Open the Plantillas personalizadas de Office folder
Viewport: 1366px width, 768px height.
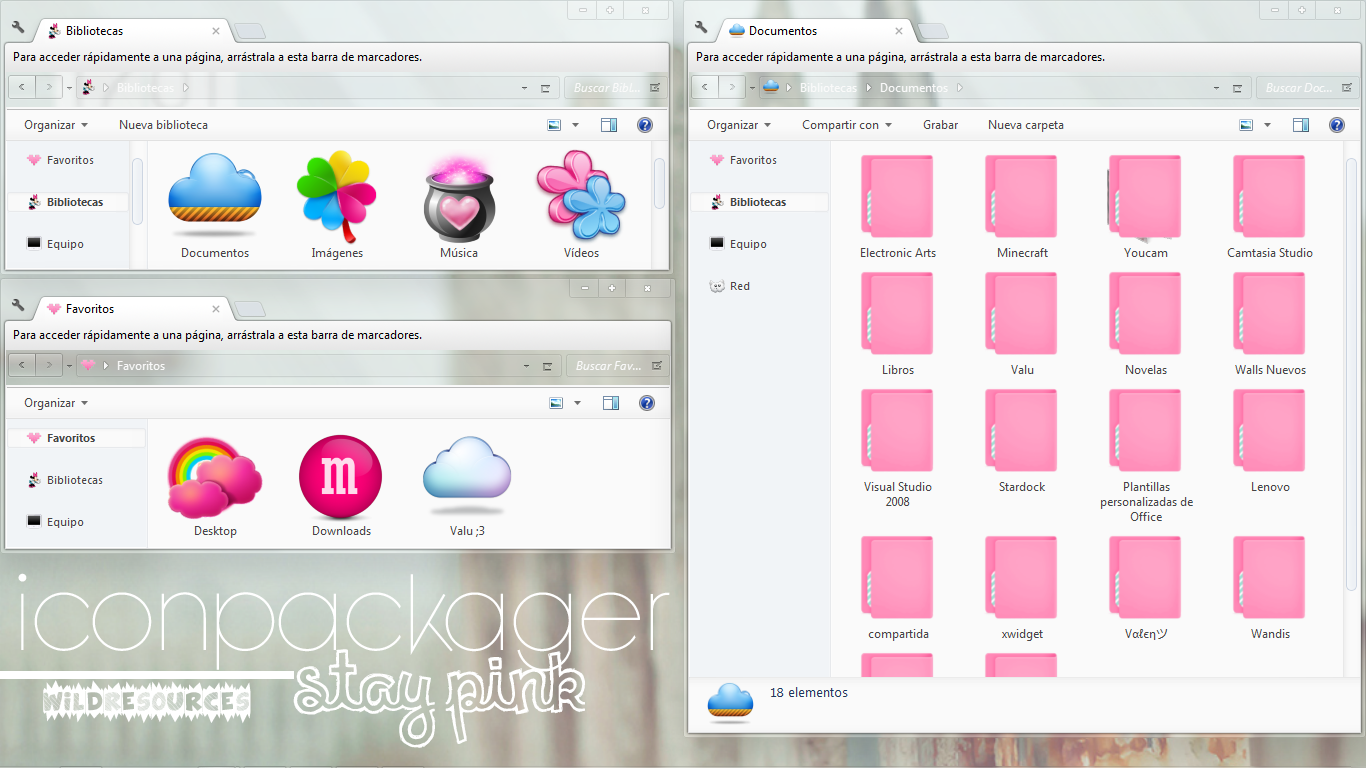pos(1145,430)
